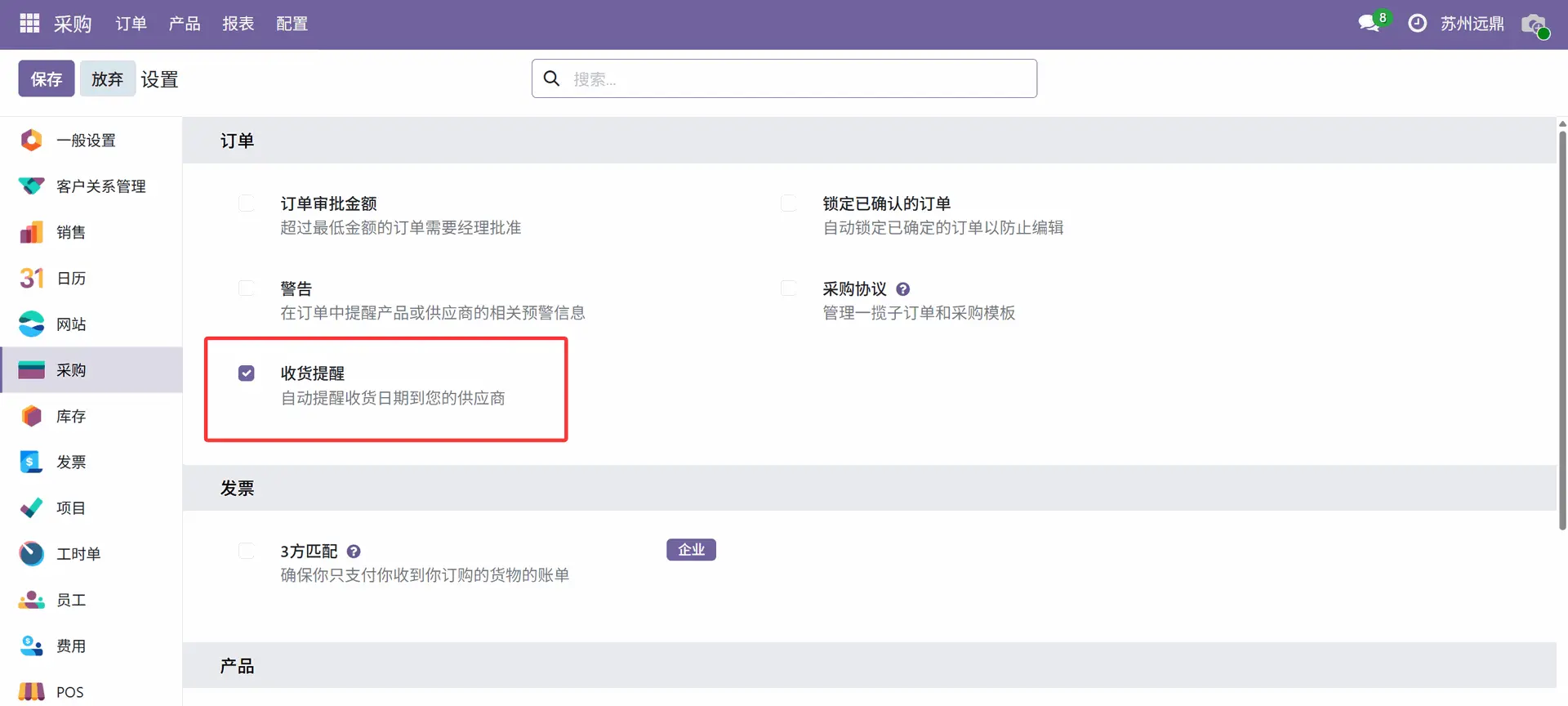
Task: Uncheck the 收货提醒 checkbox
Action: point(247,373)
